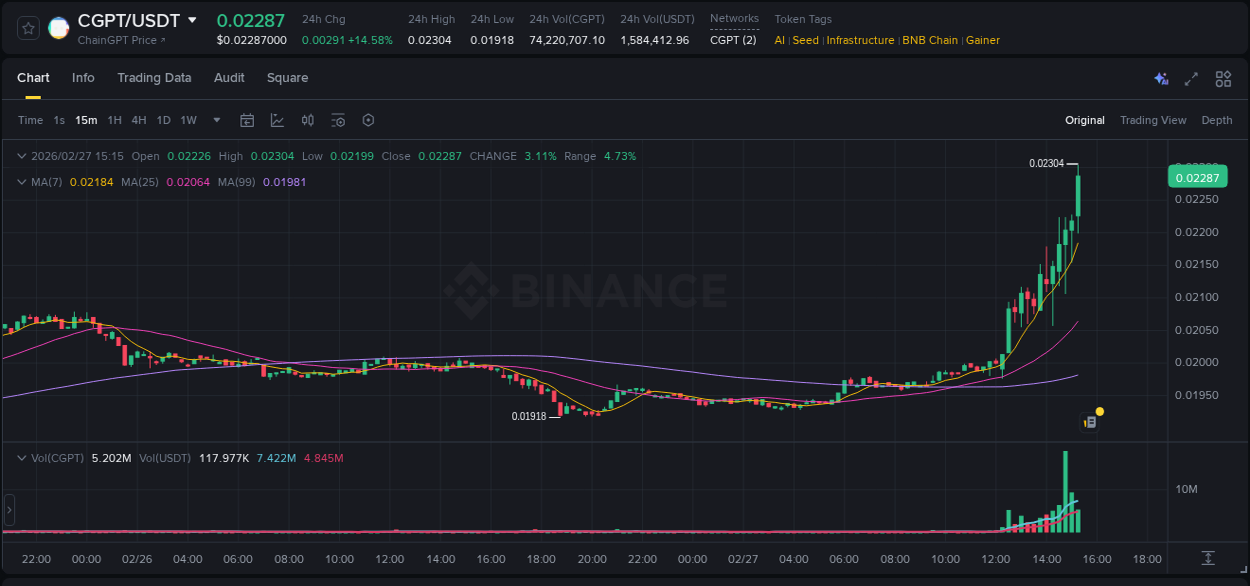Image resolution: width=1250 pixels, height=586 pixels.
Task: Toggle the favorite star for CGPT/USDT
Action: 27,28
